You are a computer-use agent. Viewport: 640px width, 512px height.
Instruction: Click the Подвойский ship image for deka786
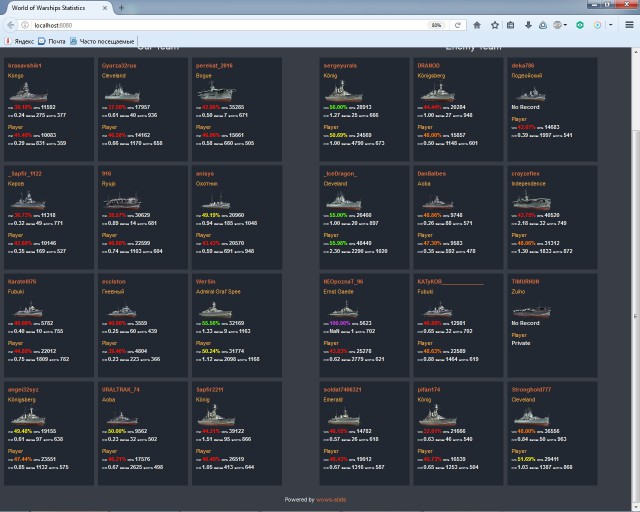tap(531, 95)
